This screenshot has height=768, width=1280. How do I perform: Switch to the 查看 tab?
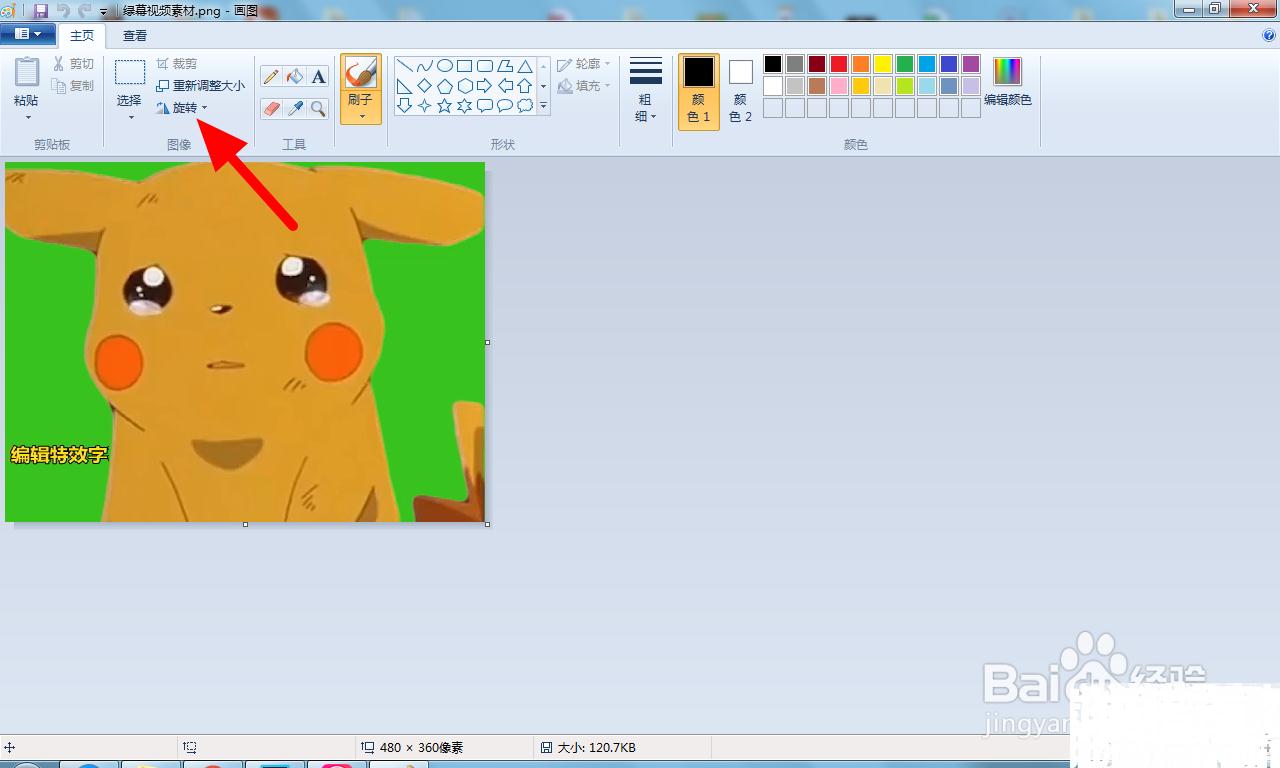pyautogui.click(x=135, y=35)
